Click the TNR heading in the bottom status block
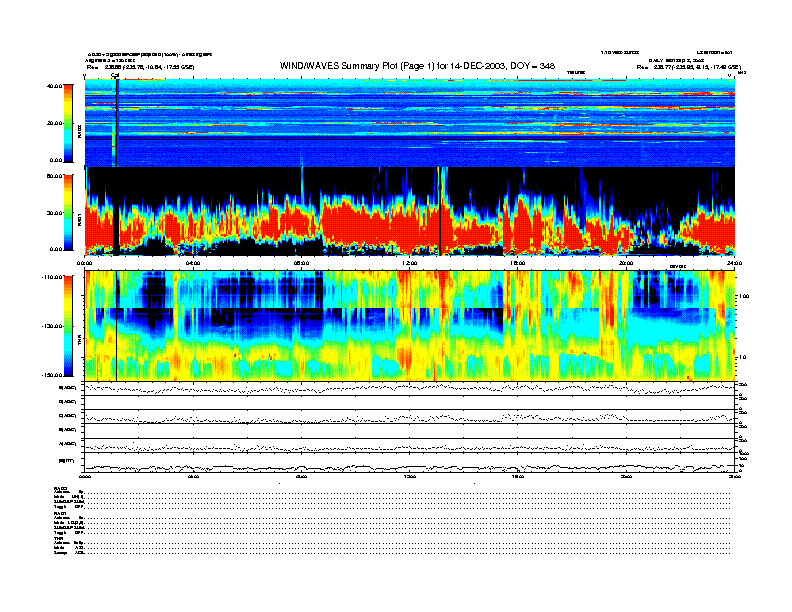Image resolution: width=792 pixels, height=612 pixels. pos(58,538)
